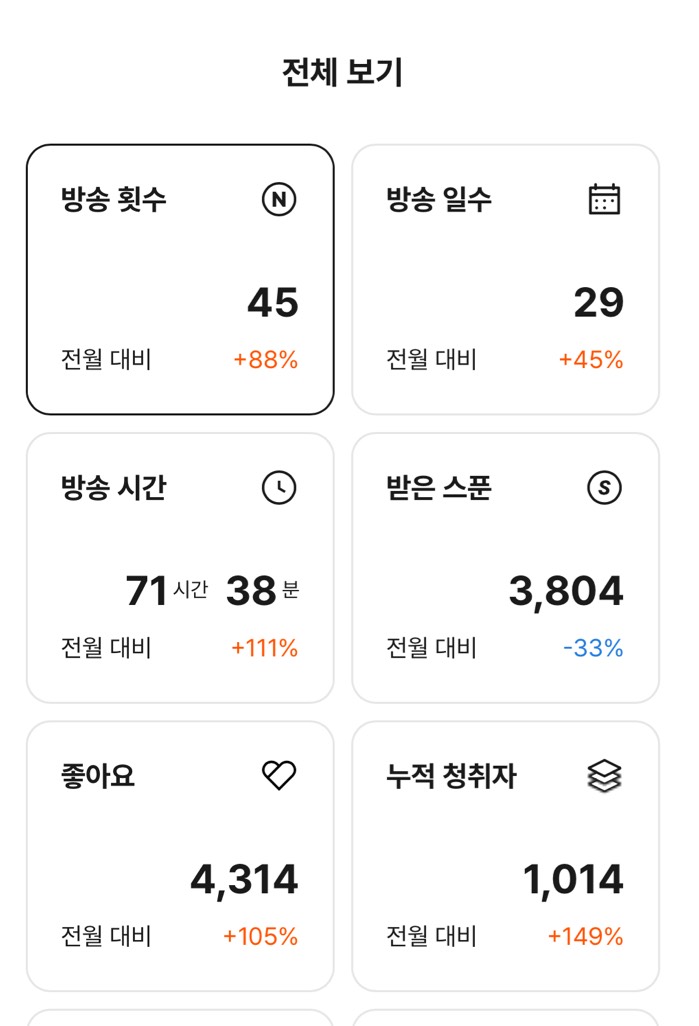Tap the -33% change on 받은 스푼
The width and height of the screenshot is (699, 1026).
[593, 648]
